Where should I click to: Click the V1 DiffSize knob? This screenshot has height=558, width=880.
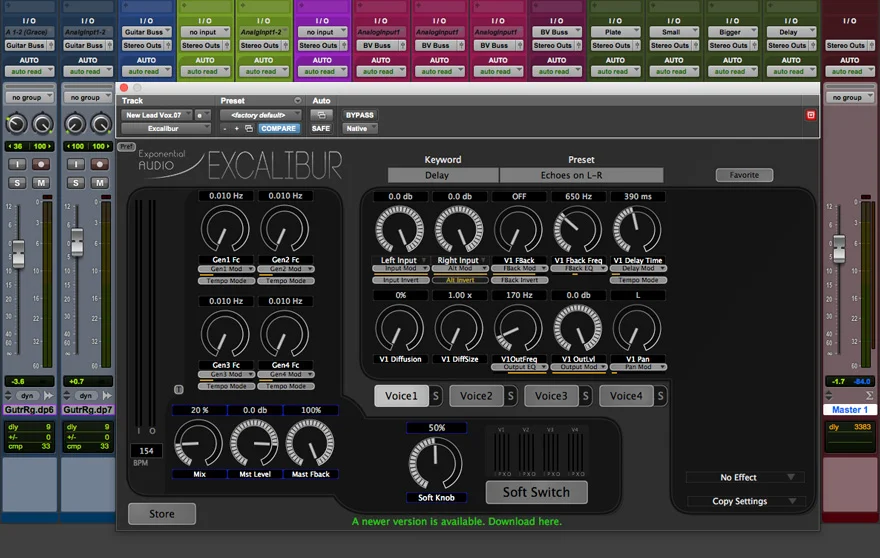(459, 329)
